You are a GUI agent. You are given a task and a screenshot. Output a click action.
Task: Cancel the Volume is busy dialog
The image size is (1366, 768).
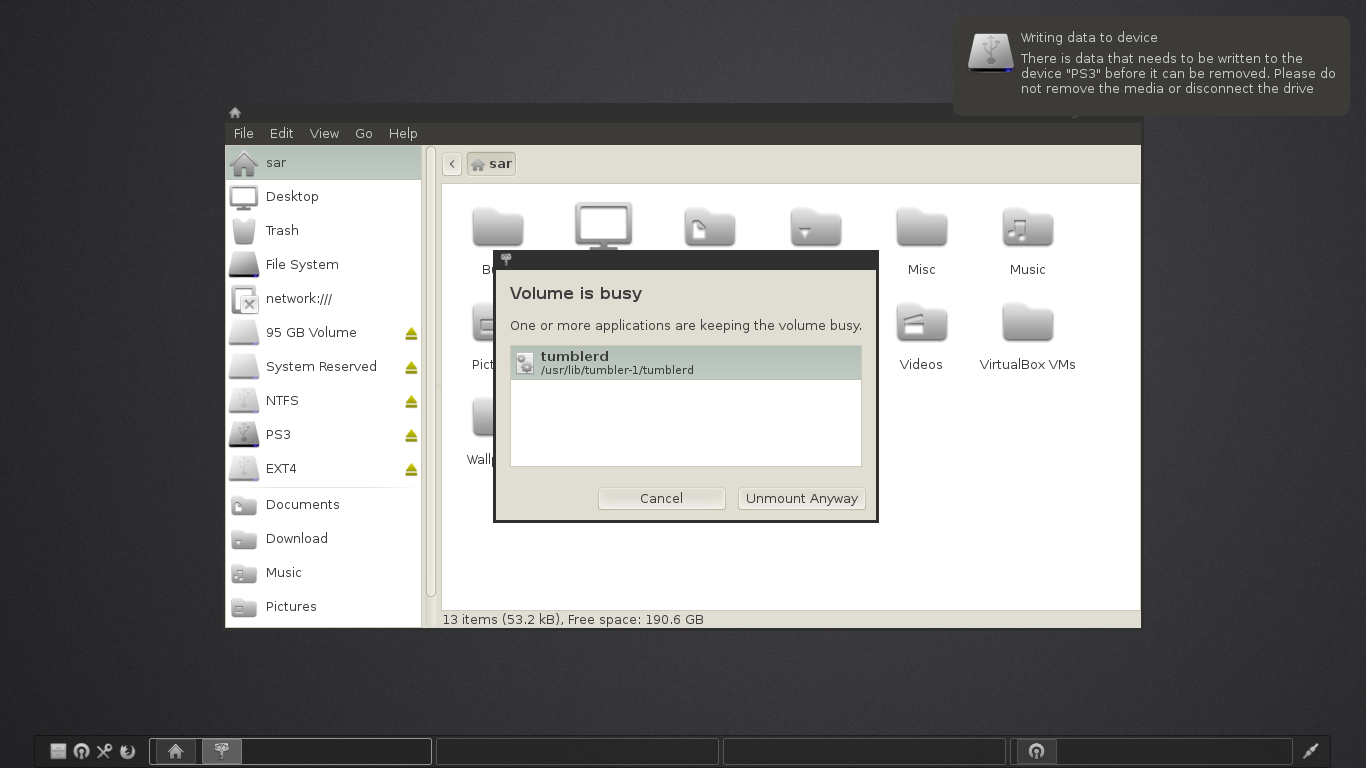point(661,498)
